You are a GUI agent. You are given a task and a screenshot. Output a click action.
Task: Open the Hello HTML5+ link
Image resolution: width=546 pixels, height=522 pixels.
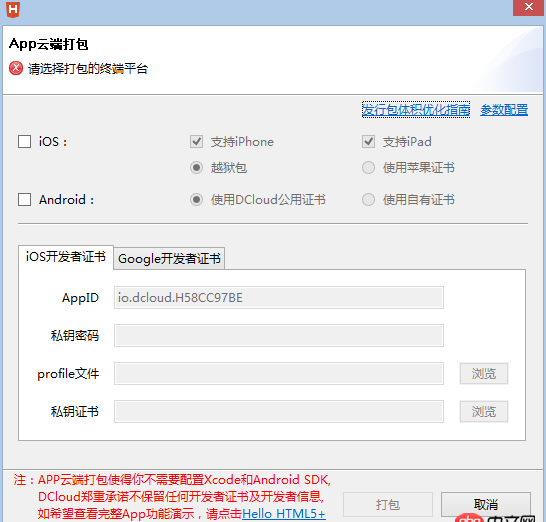(x=284, y=514)
